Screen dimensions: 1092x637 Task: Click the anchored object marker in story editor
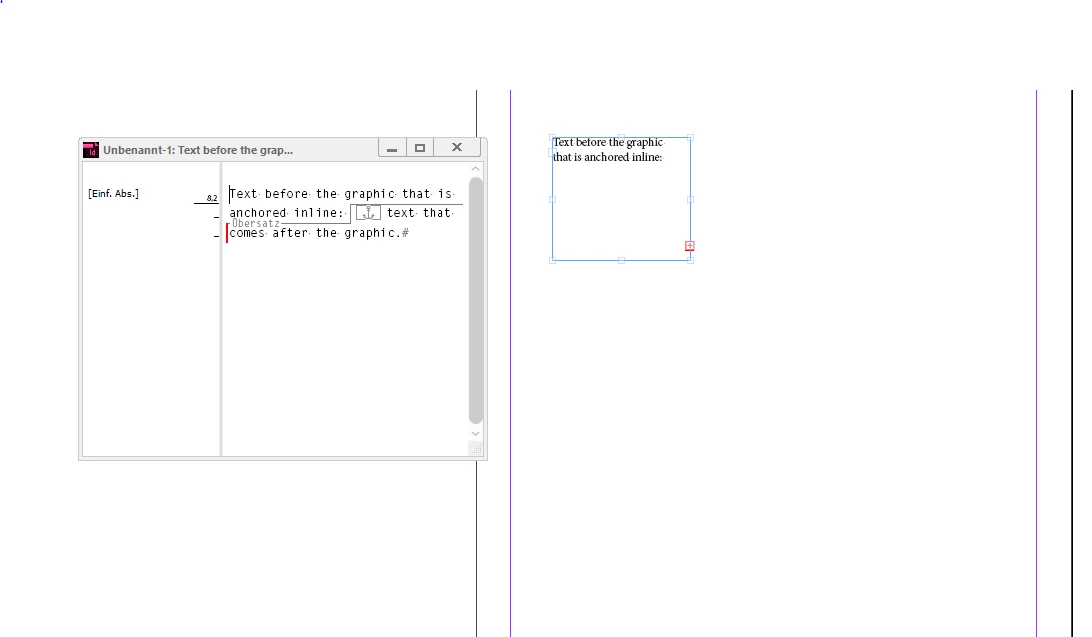(x=368, y=213)
